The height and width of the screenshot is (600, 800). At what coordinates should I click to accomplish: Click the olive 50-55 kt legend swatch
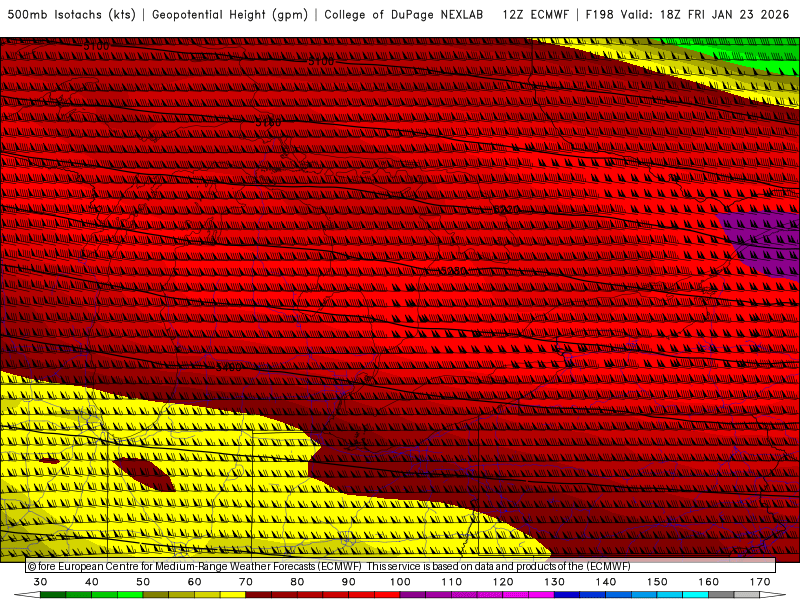tap(156, 595)
